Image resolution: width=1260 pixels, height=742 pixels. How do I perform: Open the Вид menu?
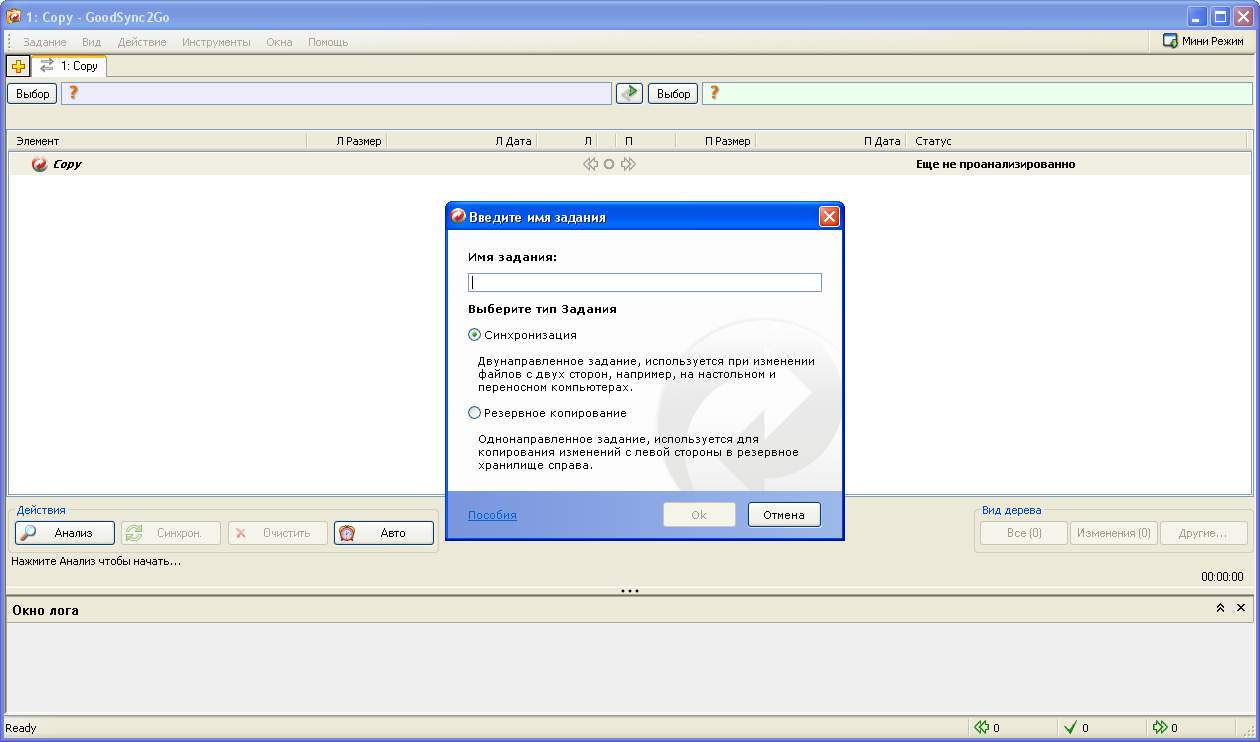[x=92, y=42]
